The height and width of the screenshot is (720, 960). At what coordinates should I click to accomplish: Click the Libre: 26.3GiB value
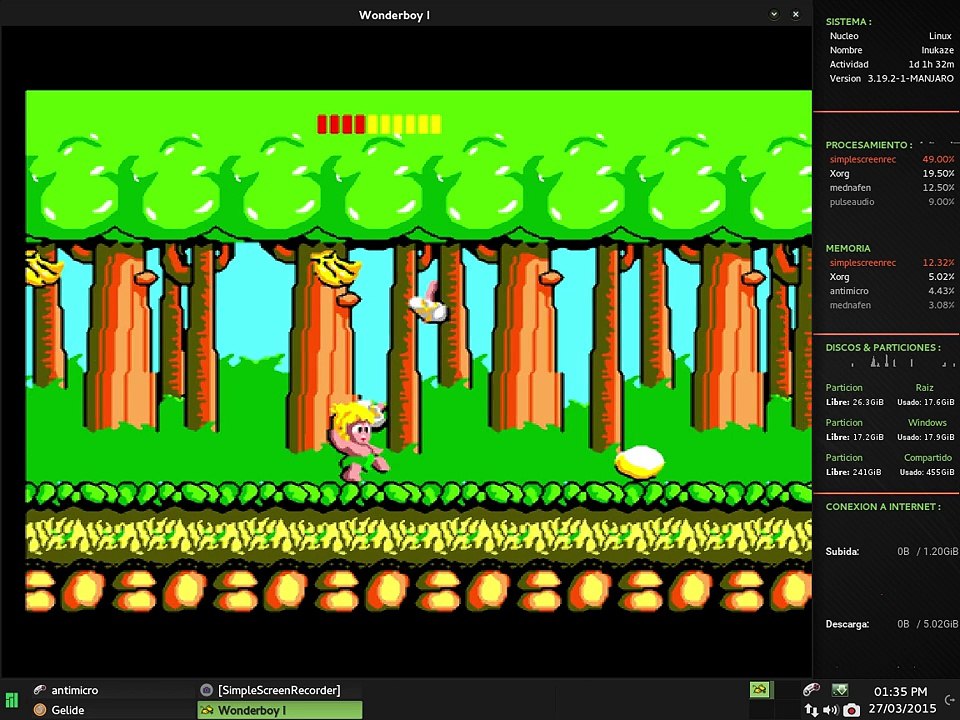[x=855, y=402]
